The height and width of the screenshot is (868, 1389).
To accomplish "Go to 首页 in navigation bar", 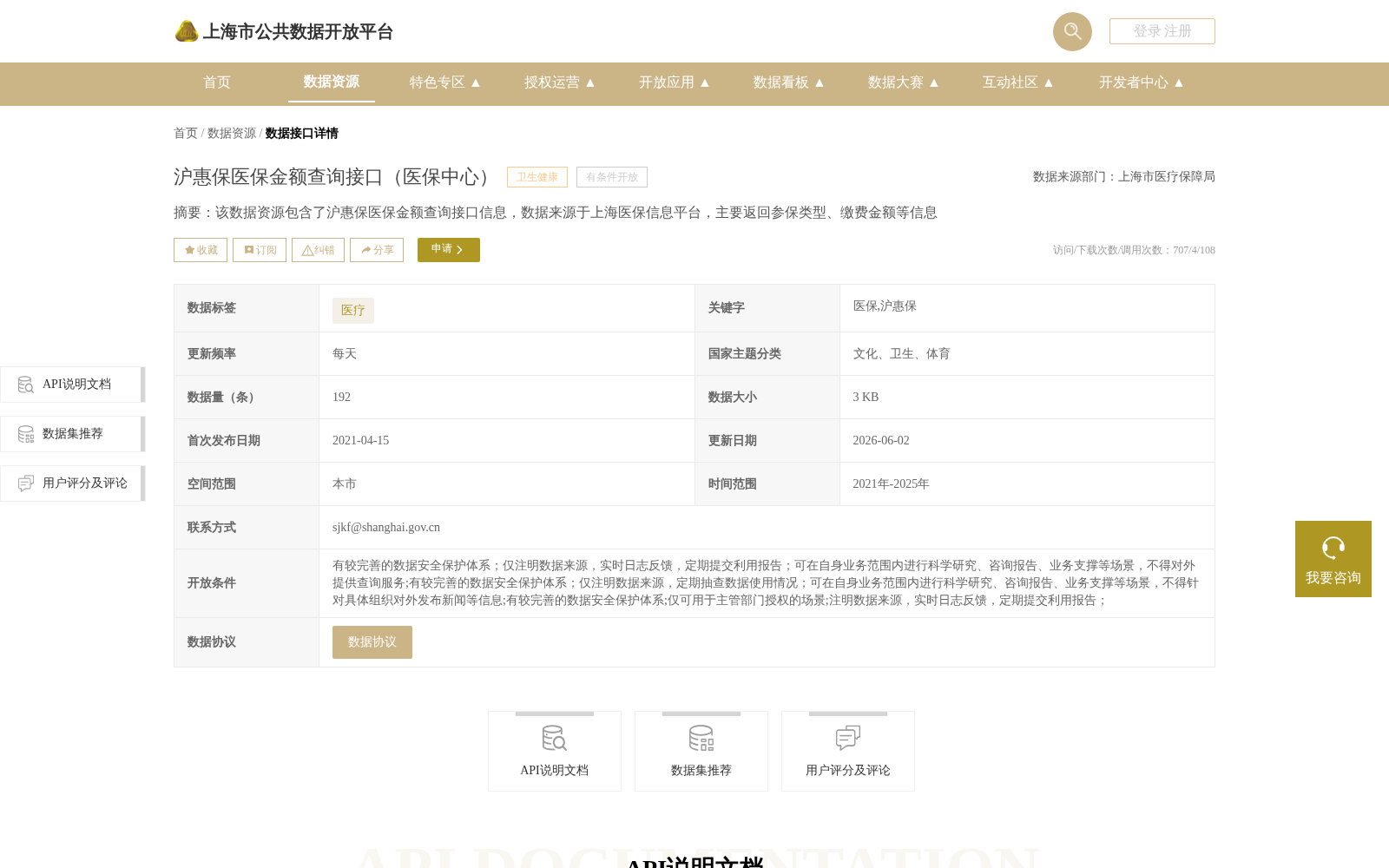I will 217,82.
